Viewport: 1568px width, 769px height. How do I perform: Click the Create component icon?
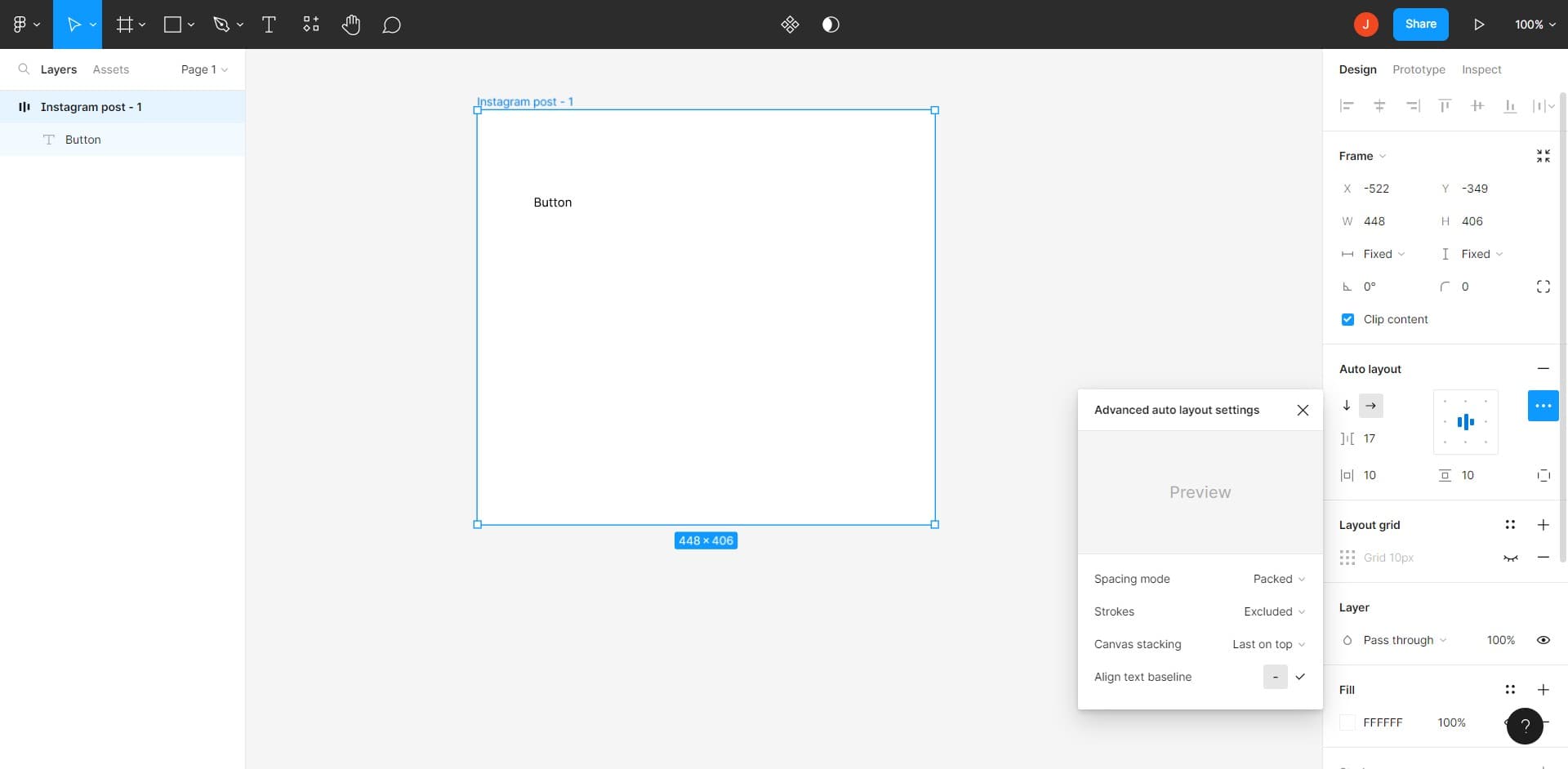pyautogui.click(x=790, y=24)
